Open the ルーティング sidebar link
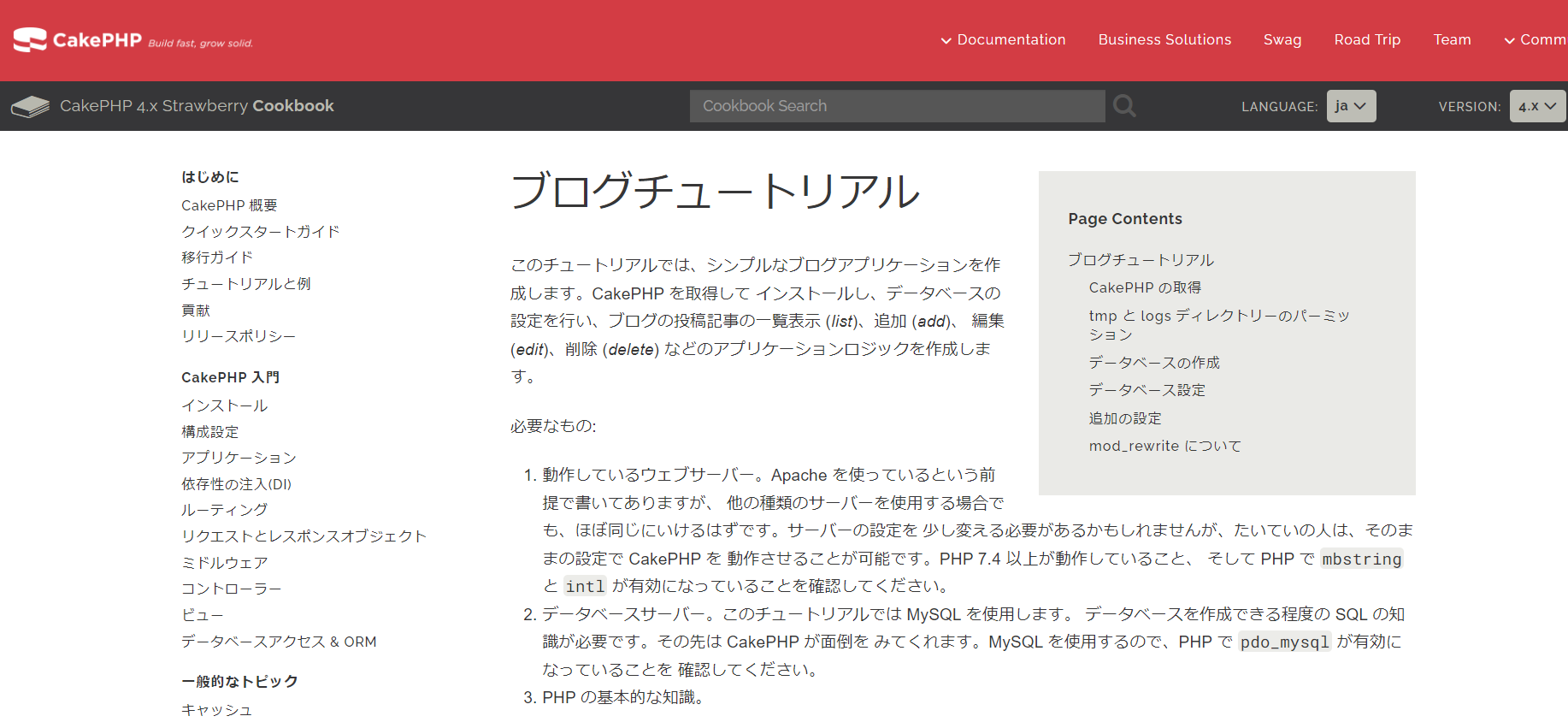The width and height of the screenshot is (1568, 728). (225, 510)
